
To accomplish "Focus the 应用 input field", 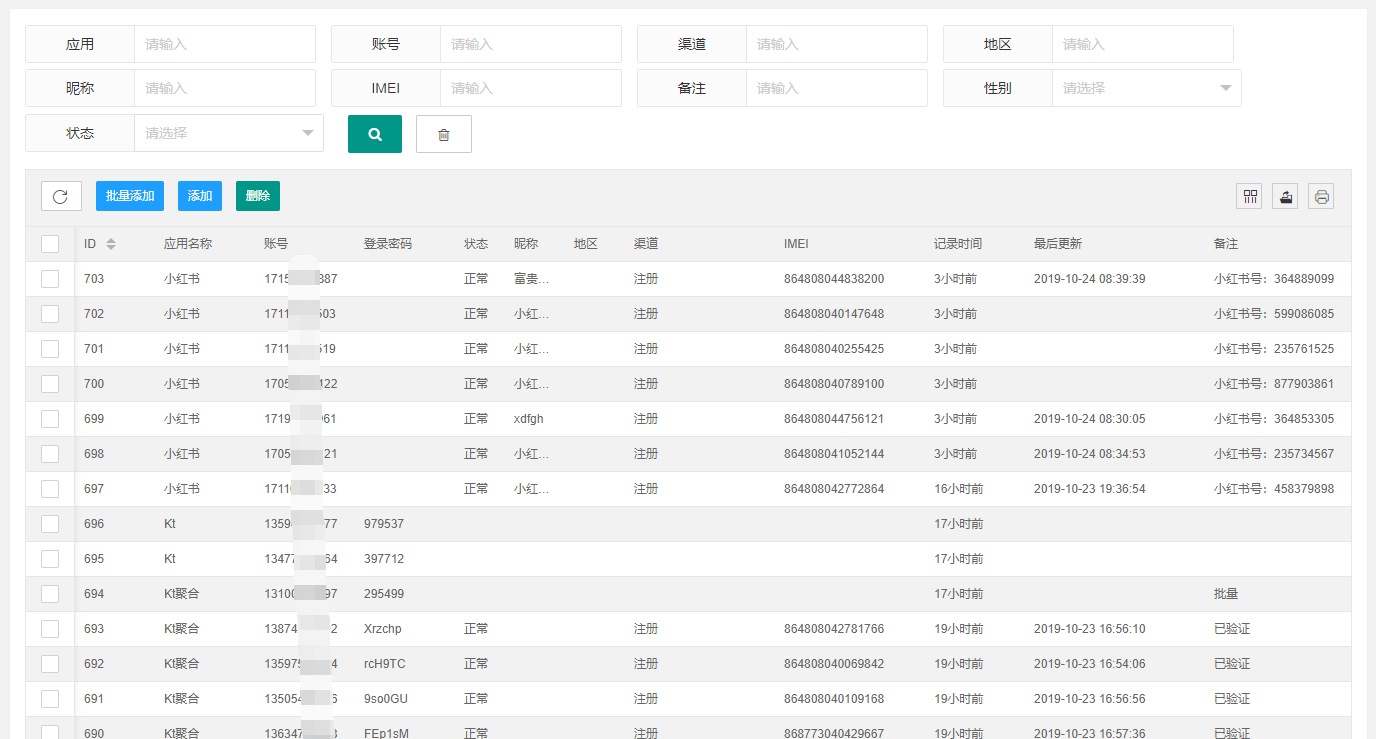I will (225, 44).
